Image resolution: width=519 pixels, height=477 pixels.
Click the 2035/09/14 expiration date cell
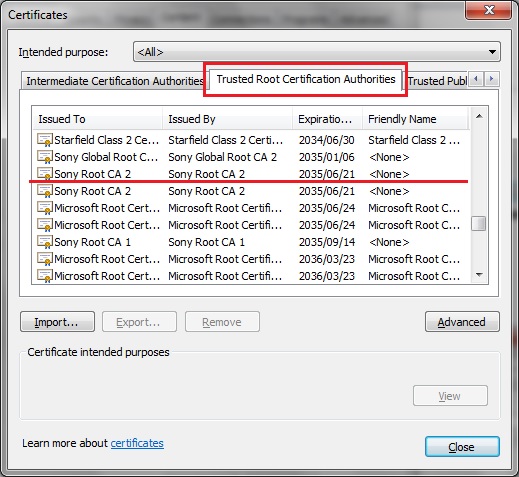[326, 242]
